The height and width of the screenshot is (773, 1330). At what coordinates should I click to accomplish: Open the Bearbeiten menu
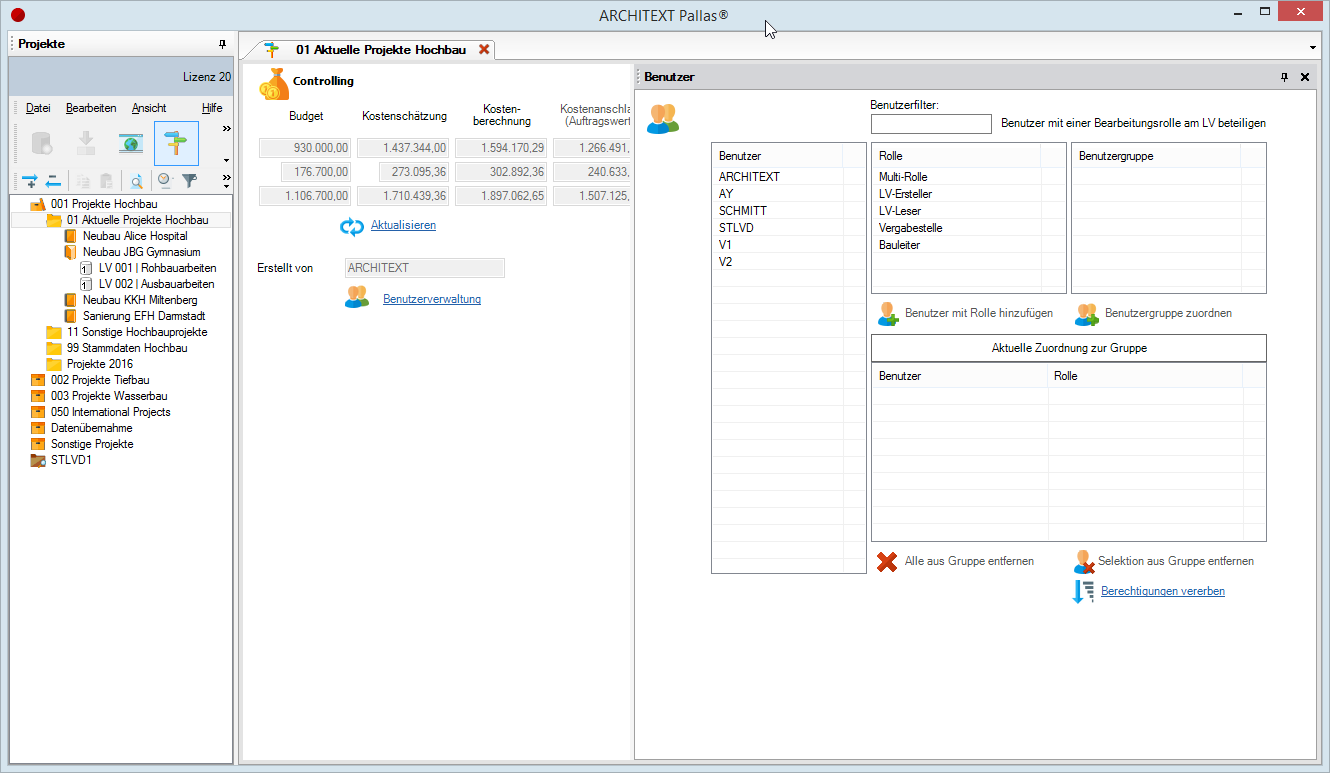coord(91,108)
